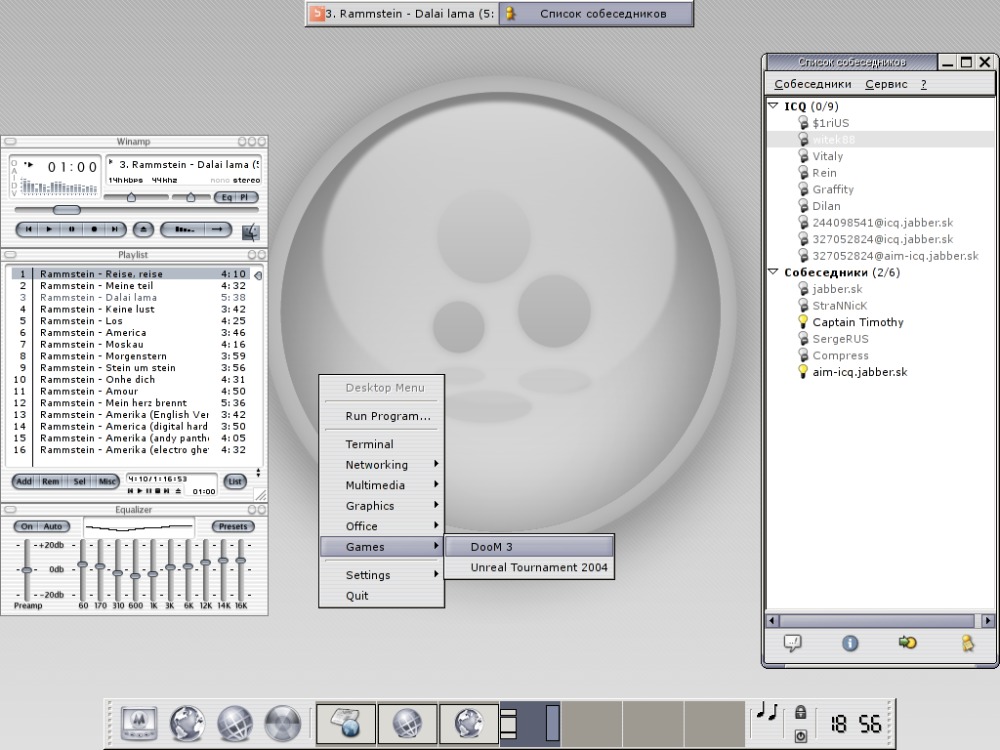Click Winamp eject open-file button
Image resolution: width=1000 pixels, height=750 pixels.
(x=143, y=229)
